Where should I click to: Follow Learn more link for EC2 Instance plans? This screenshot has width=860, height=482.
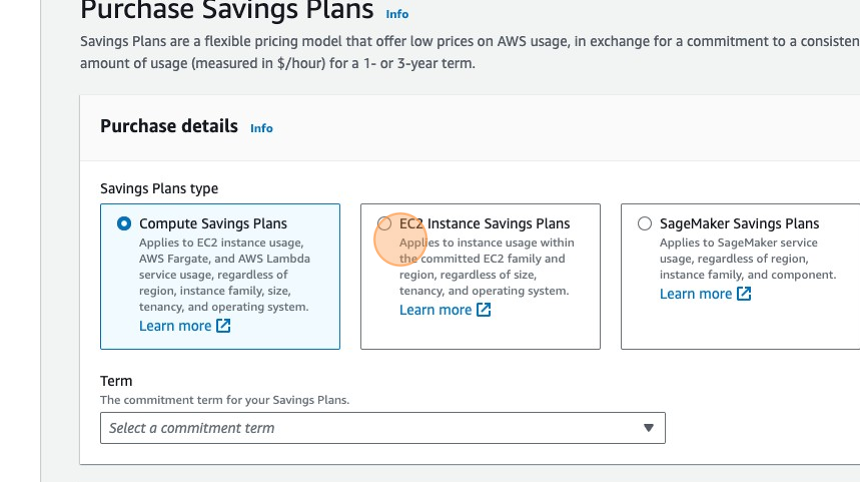[x=435, y=310]
